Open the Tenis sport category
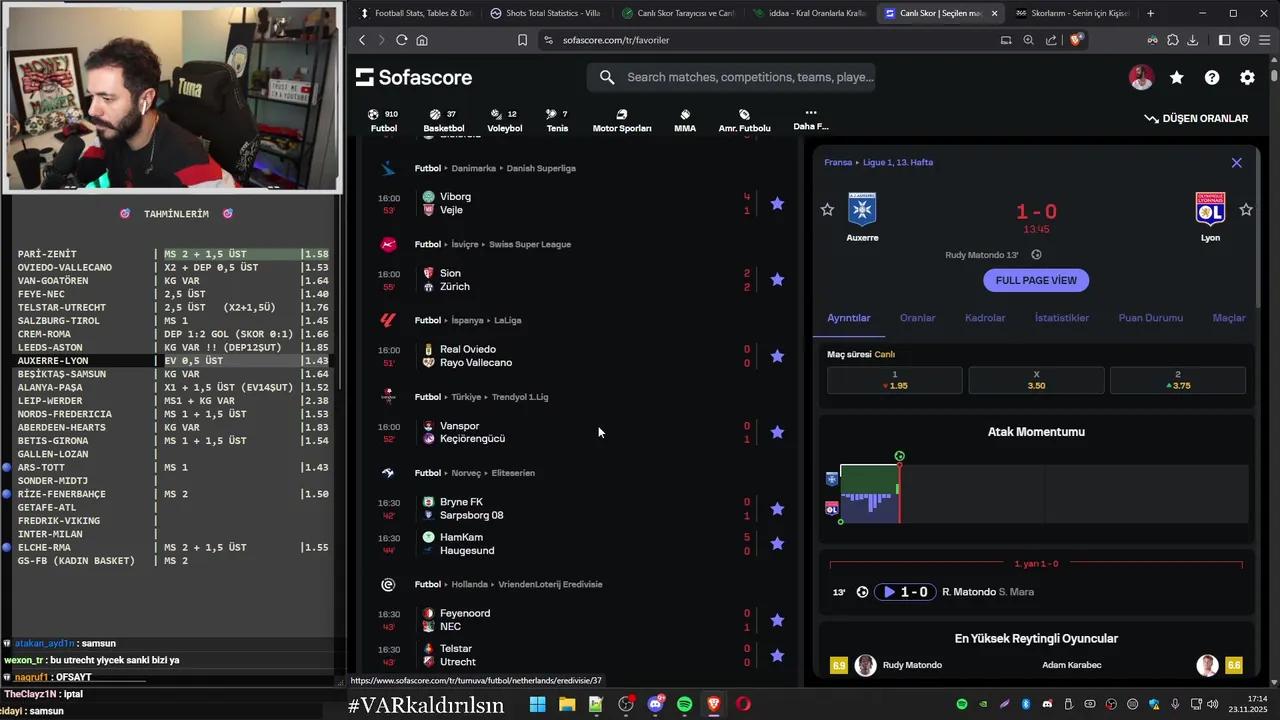 [557, 121]
